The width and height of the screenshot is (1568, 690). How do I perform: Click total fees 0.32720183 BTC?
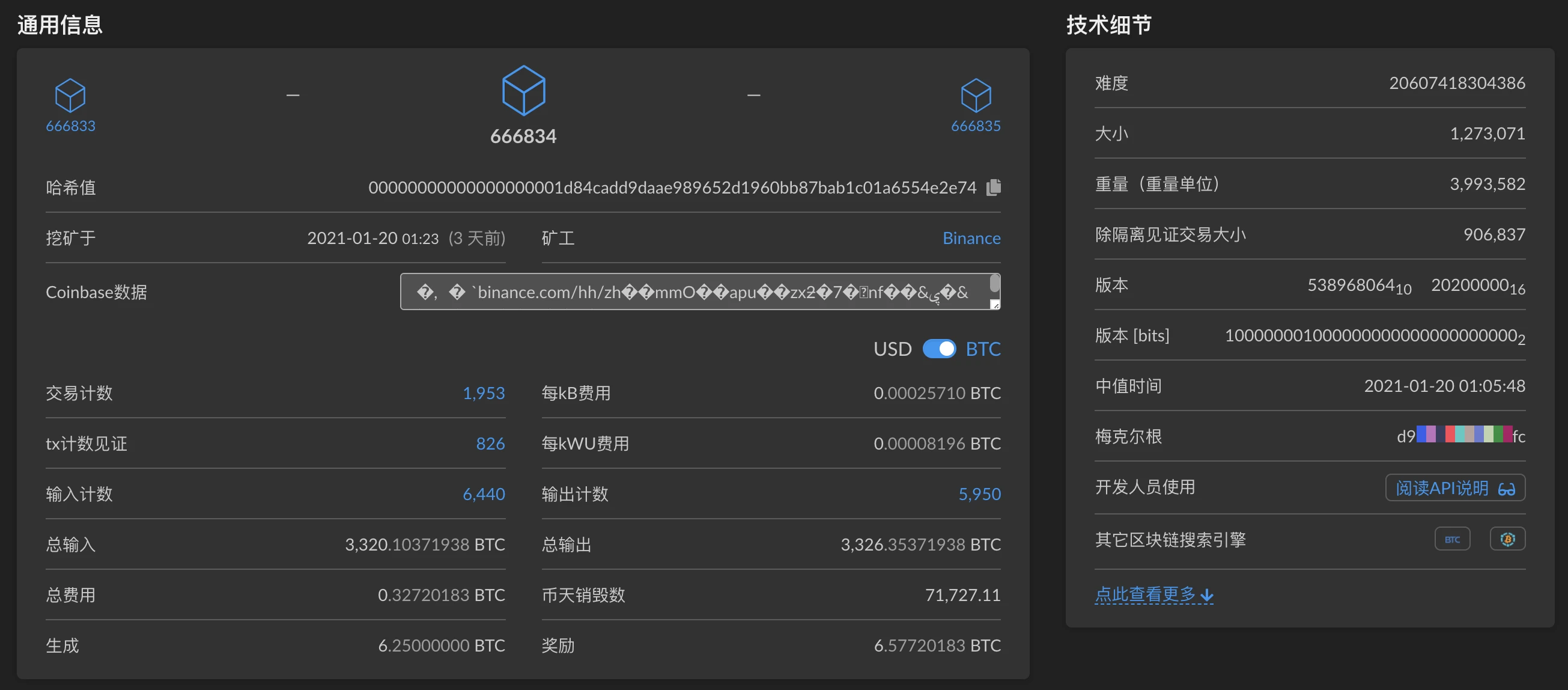click(x=442, y=595)
